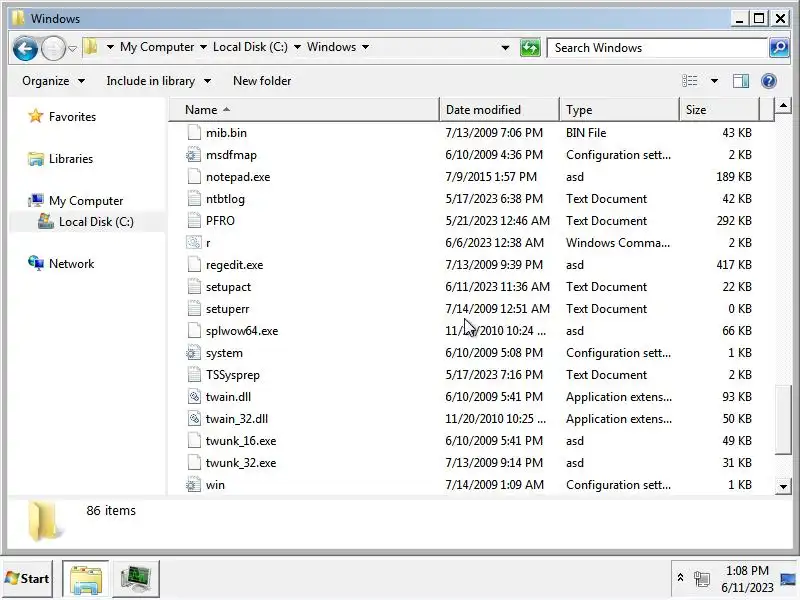Select Network in navigation pane
The image size is (800, 600).
coord(71,264)
